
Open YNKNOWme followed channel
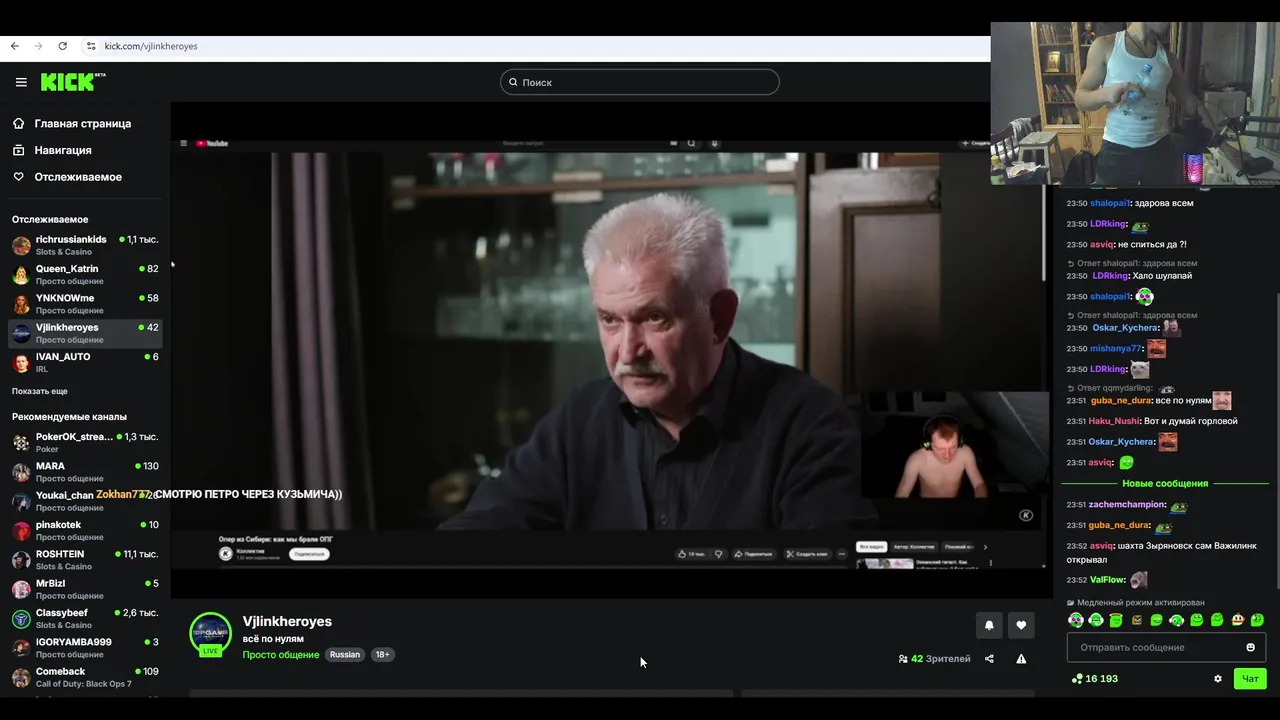pos(85,303)
